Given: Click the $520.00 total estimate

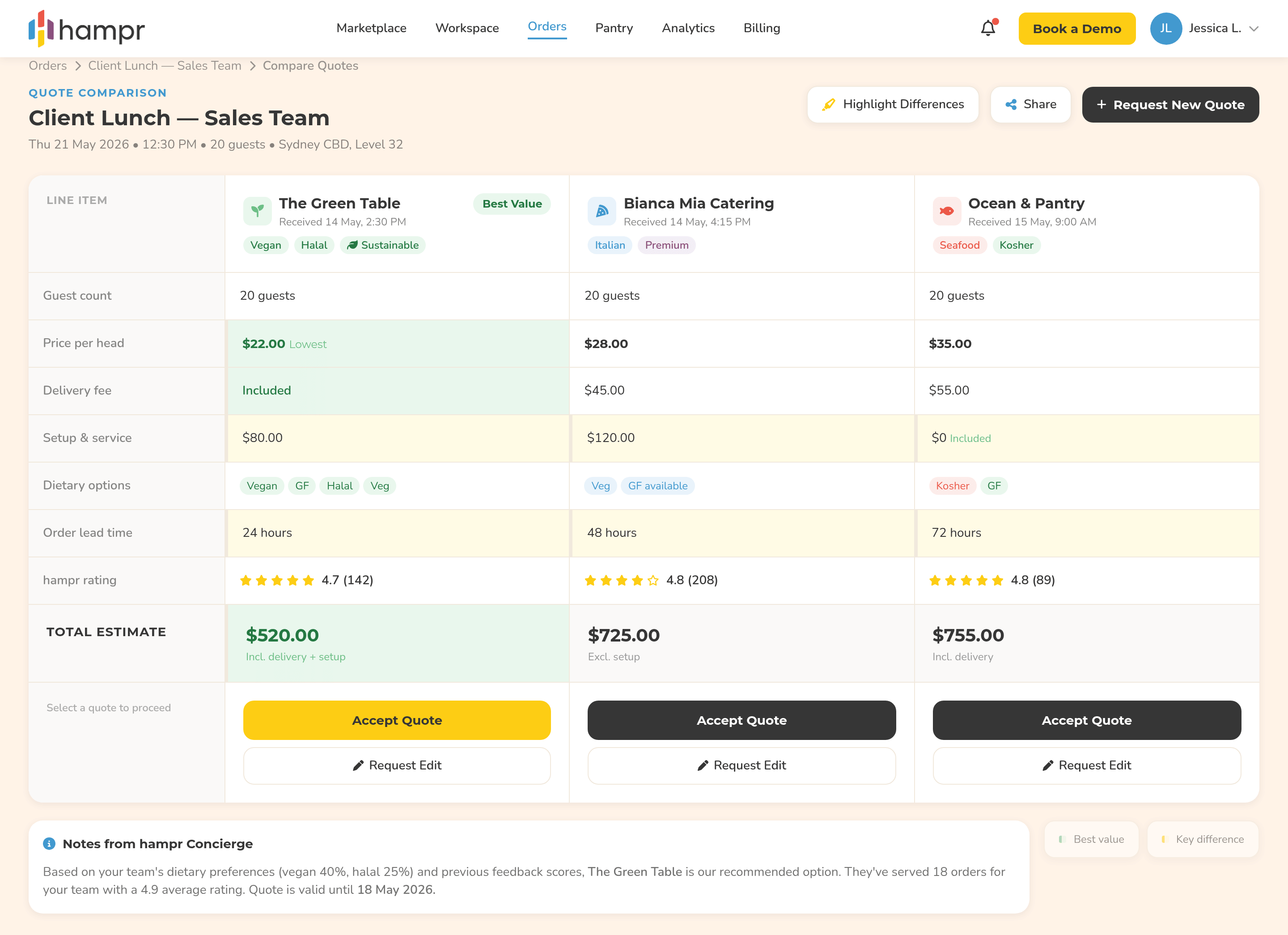Looking at the screenshot, I should [282, 635].
